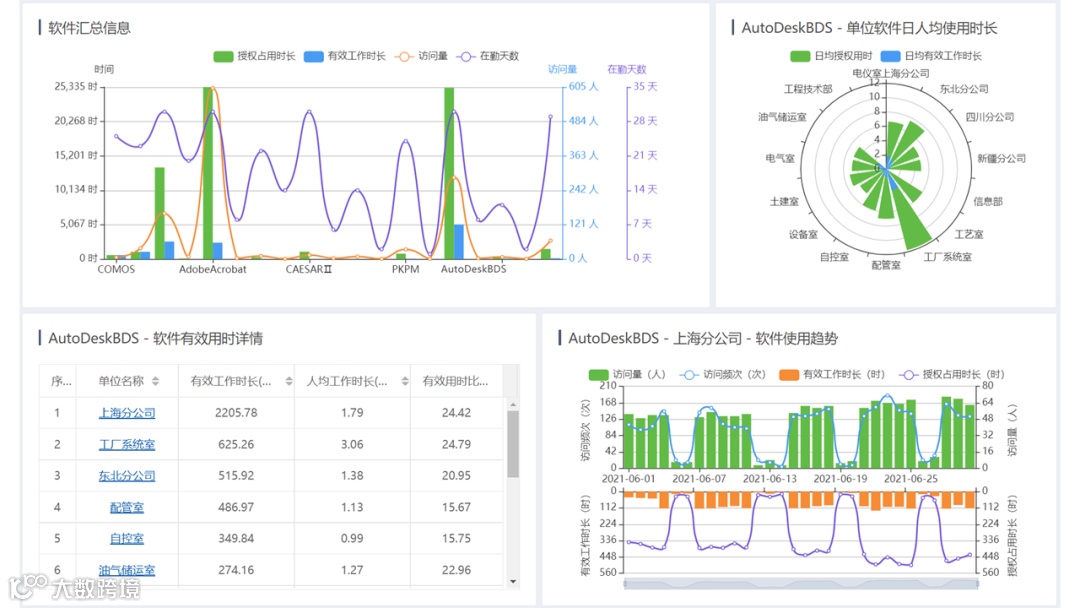Sort table by 人均工作时长 column

pyautogui.click(x=404, y=381)
